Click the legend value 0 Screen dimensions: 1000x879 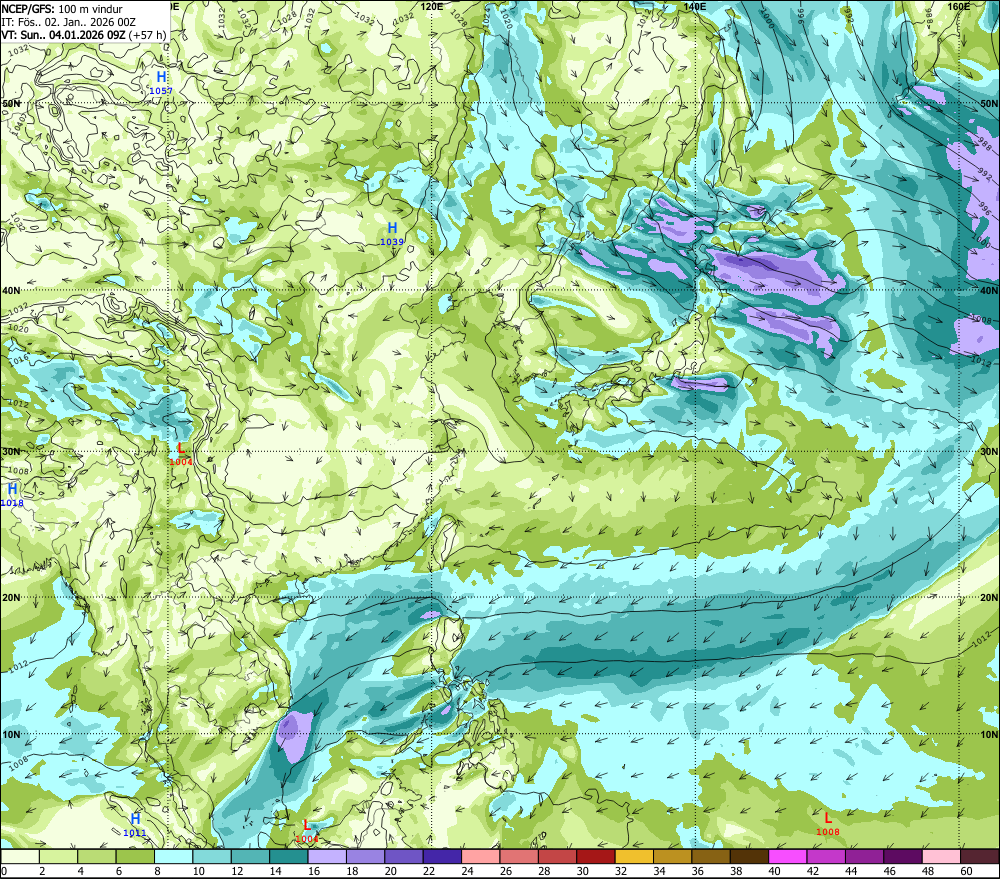(x=4, y=871)
